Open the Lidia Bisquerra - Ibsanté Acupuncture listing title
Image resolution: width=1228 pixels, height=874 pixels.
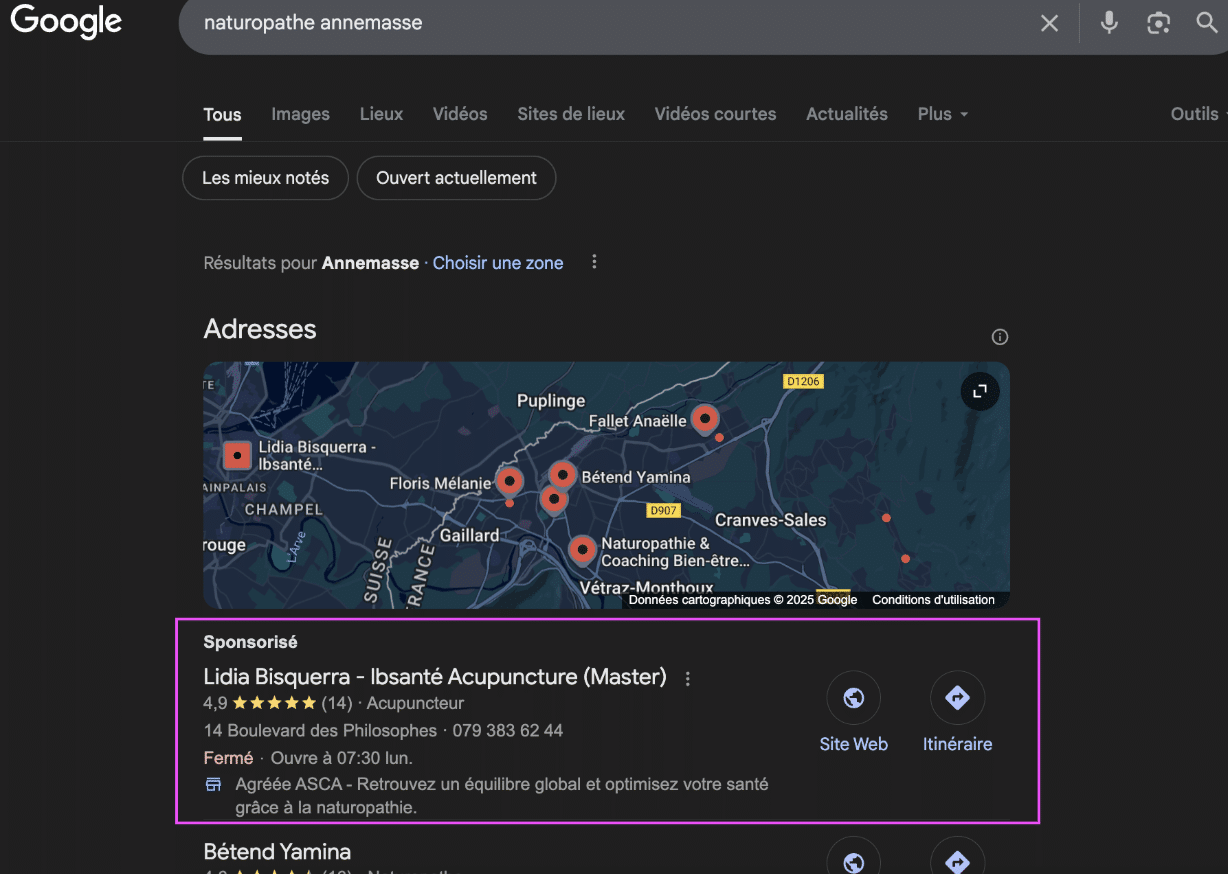click(x=435, y=677)
